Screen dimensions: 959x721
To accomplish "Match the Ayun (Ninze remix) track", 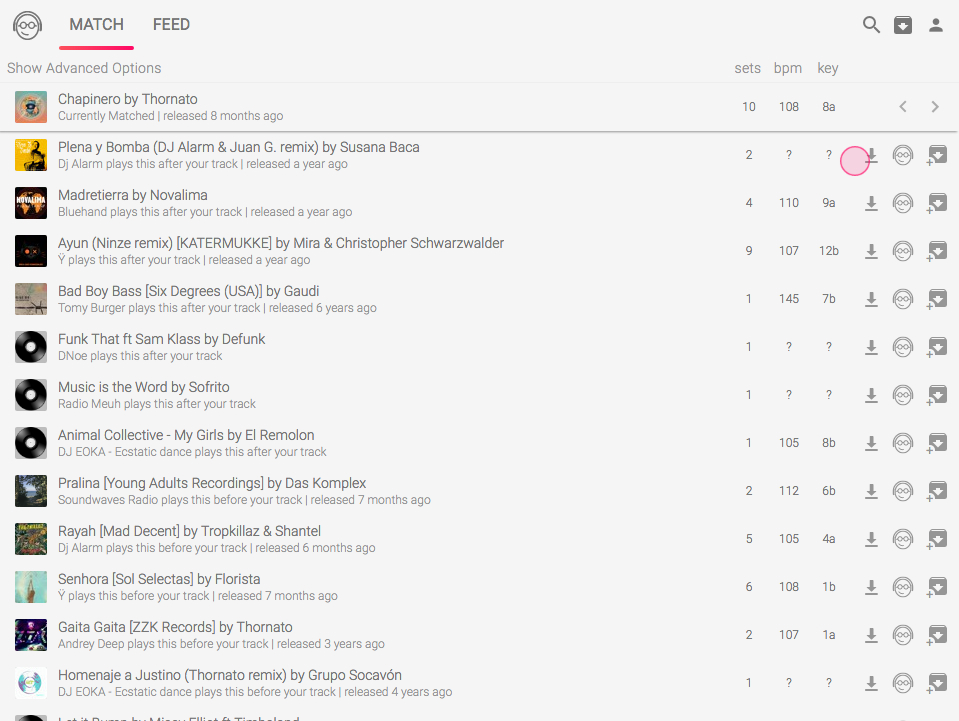I will point(903,251).
